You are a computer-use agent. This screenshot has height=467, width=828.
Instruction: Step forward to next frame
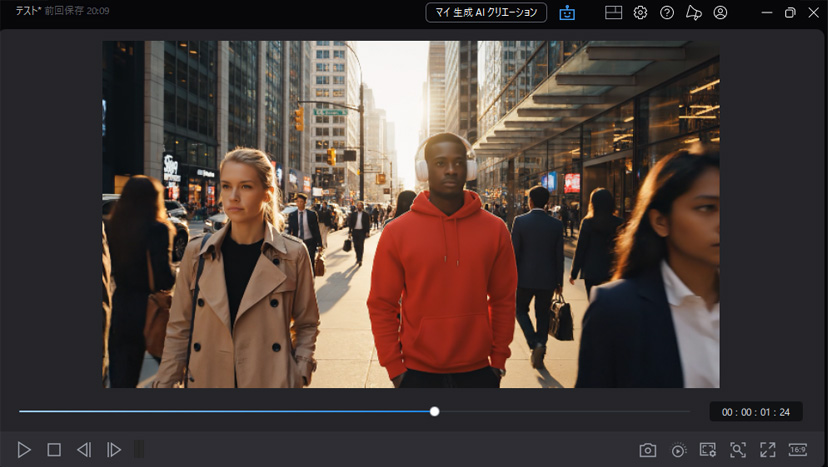pyautogui.click(x=114, y=450)
